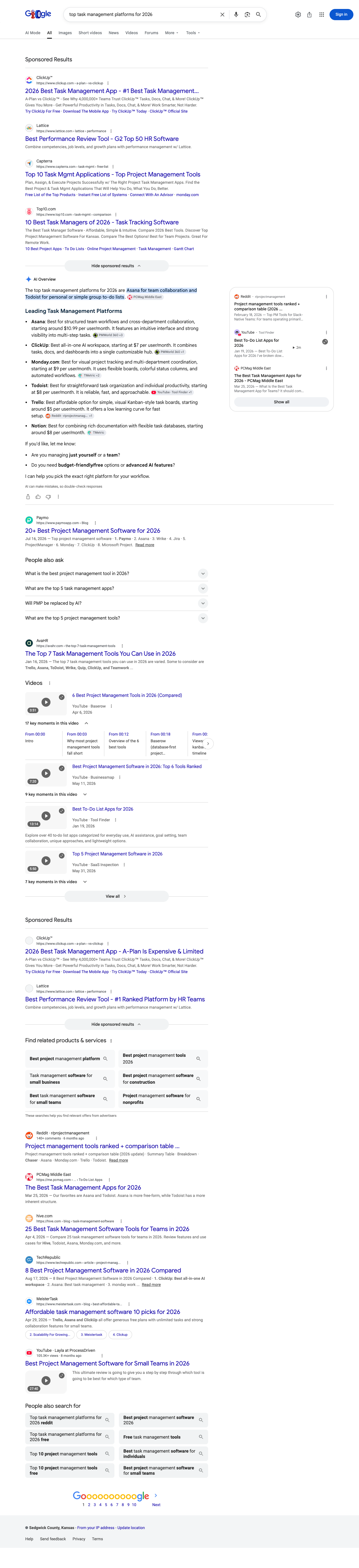View all videos button

point(116,896)
